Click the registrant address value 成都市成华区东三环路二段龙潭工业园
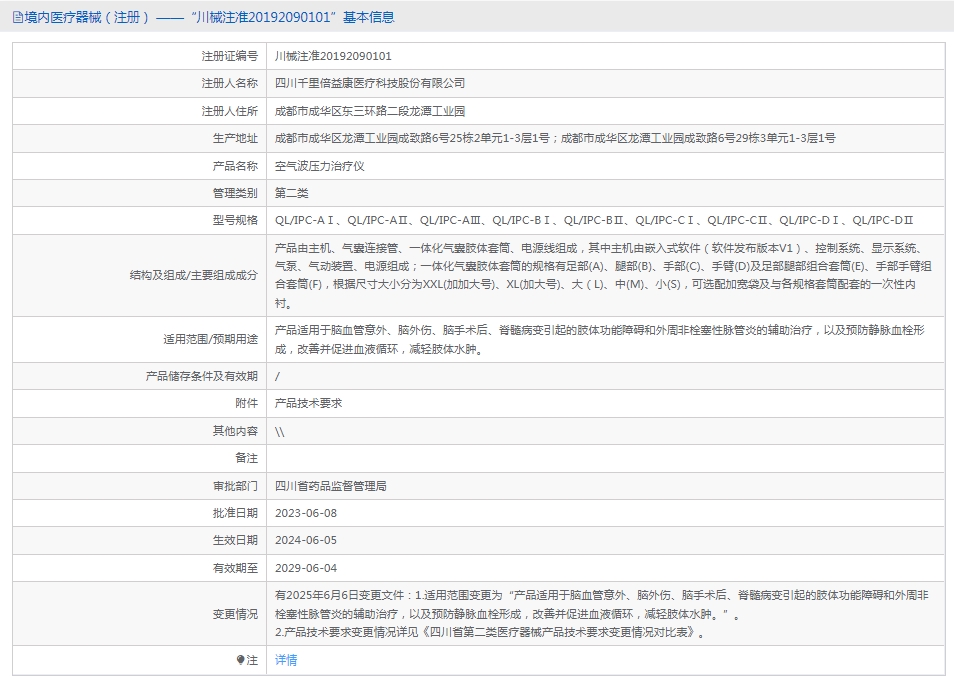This screenshot has height=679, width=954. 370,111
